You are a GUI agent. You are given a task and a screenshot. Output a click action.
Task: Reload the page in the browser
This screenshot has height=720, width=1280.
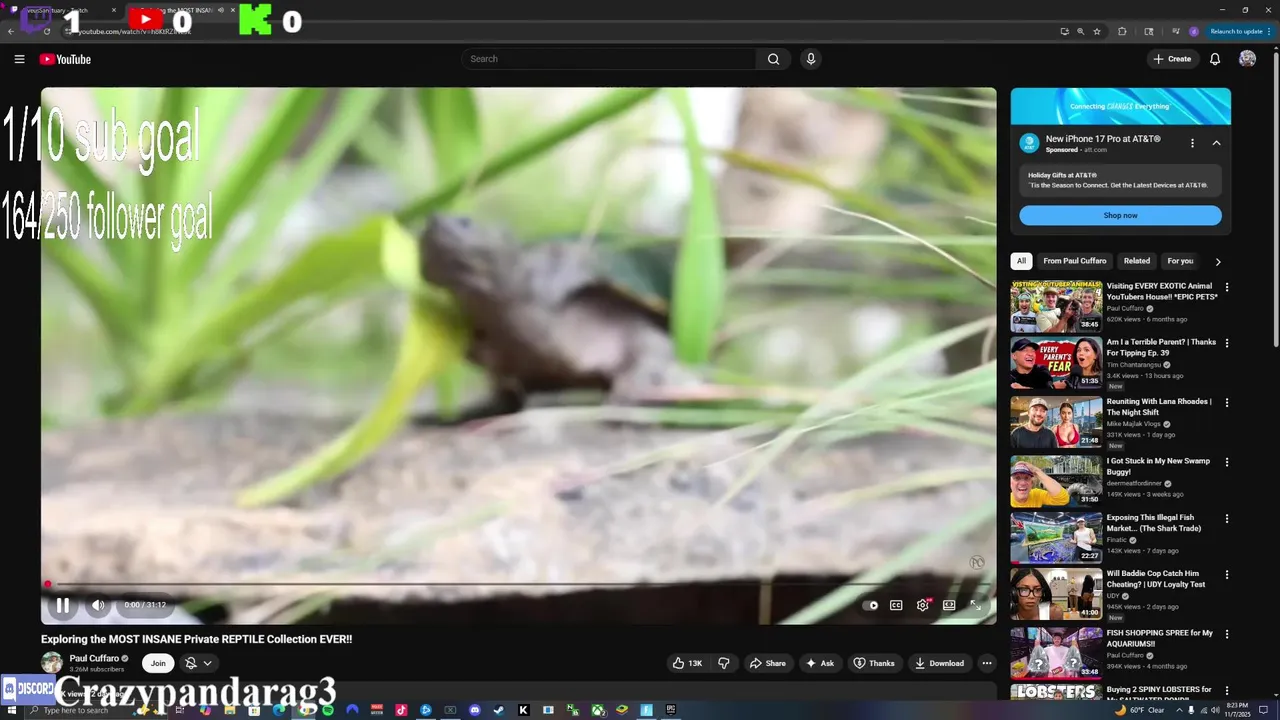[x=47, y=31]
